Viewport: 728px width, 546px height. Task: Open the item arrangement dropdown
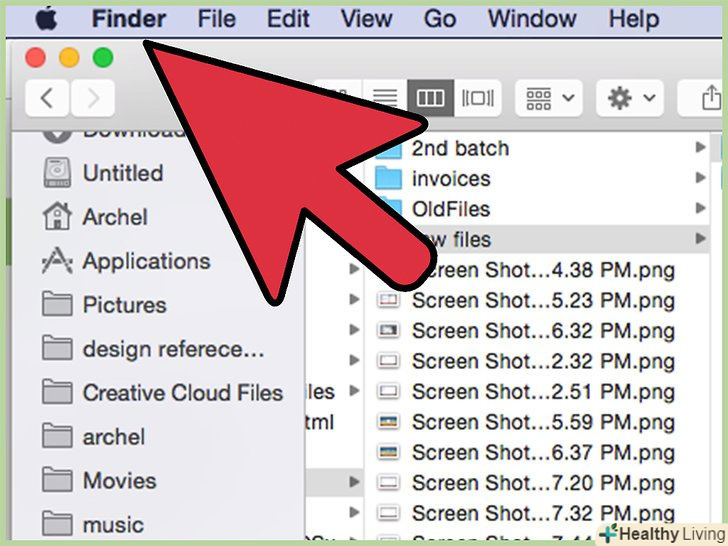[x=549, y=98]
